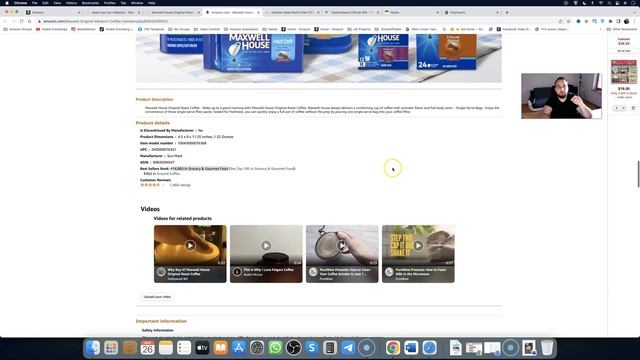
Task: Open the Trash in the dock
Action: tap(547, 348)
